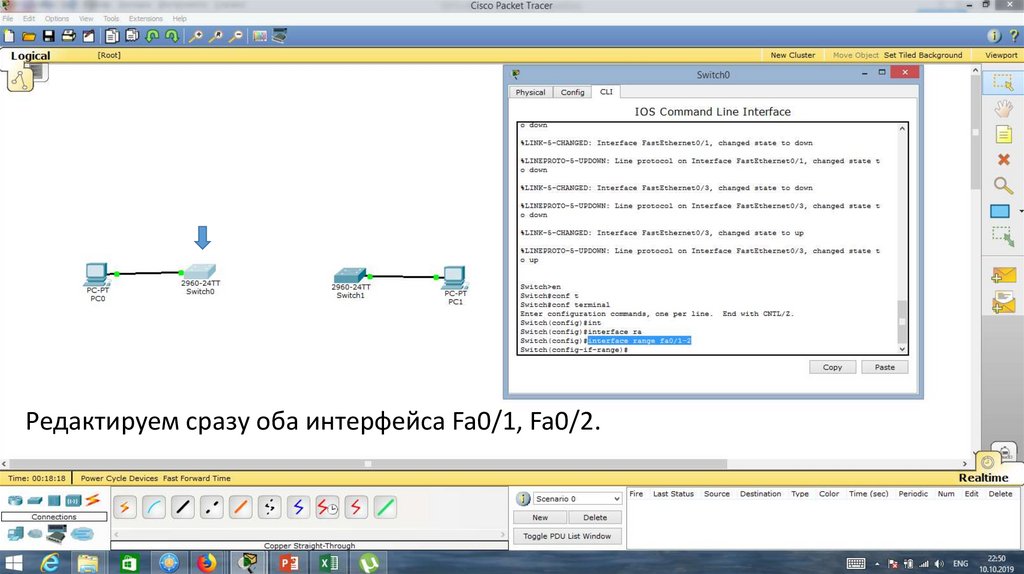
Task: Click the CLI terminal vertical scrollbar
Action: pyautogui.click(x=903, y=238)
